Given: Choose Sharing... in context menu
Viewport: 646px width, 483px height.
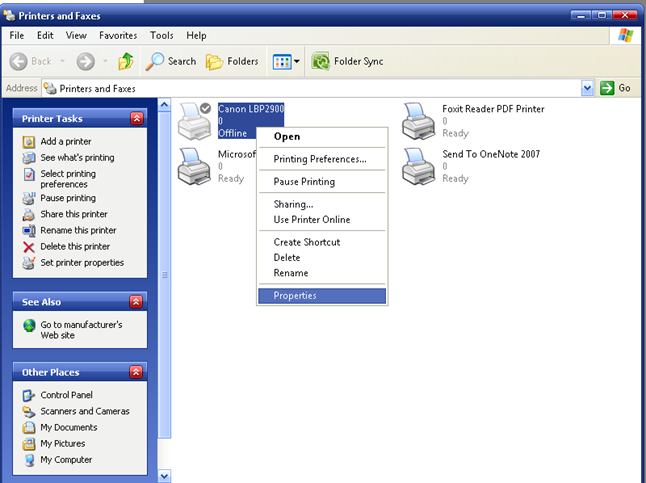Looking at the screenshot, I should click(322, 204).
